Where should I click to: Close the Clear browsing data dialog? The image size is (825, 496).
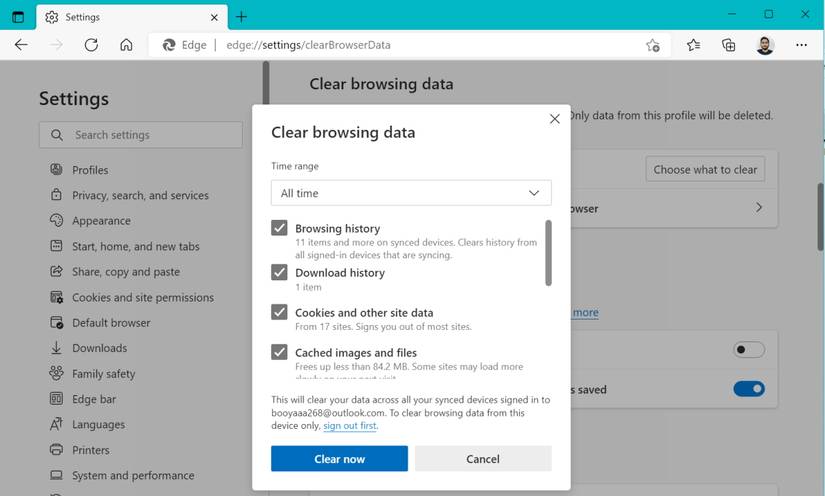pos(555,119)
